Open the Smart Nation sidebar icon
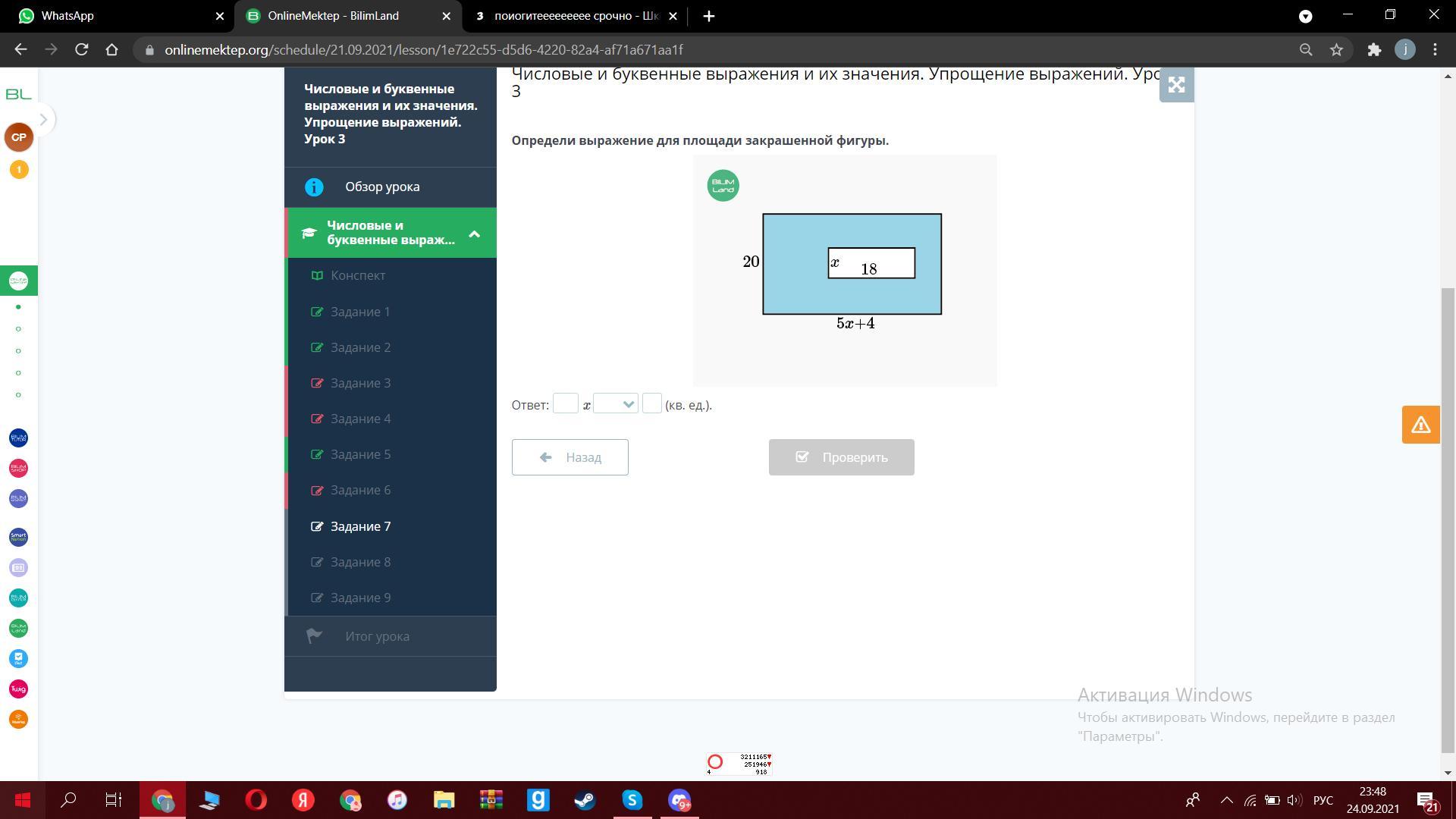The width and height of the screenshot is (1456, 819). click(18, 537)
